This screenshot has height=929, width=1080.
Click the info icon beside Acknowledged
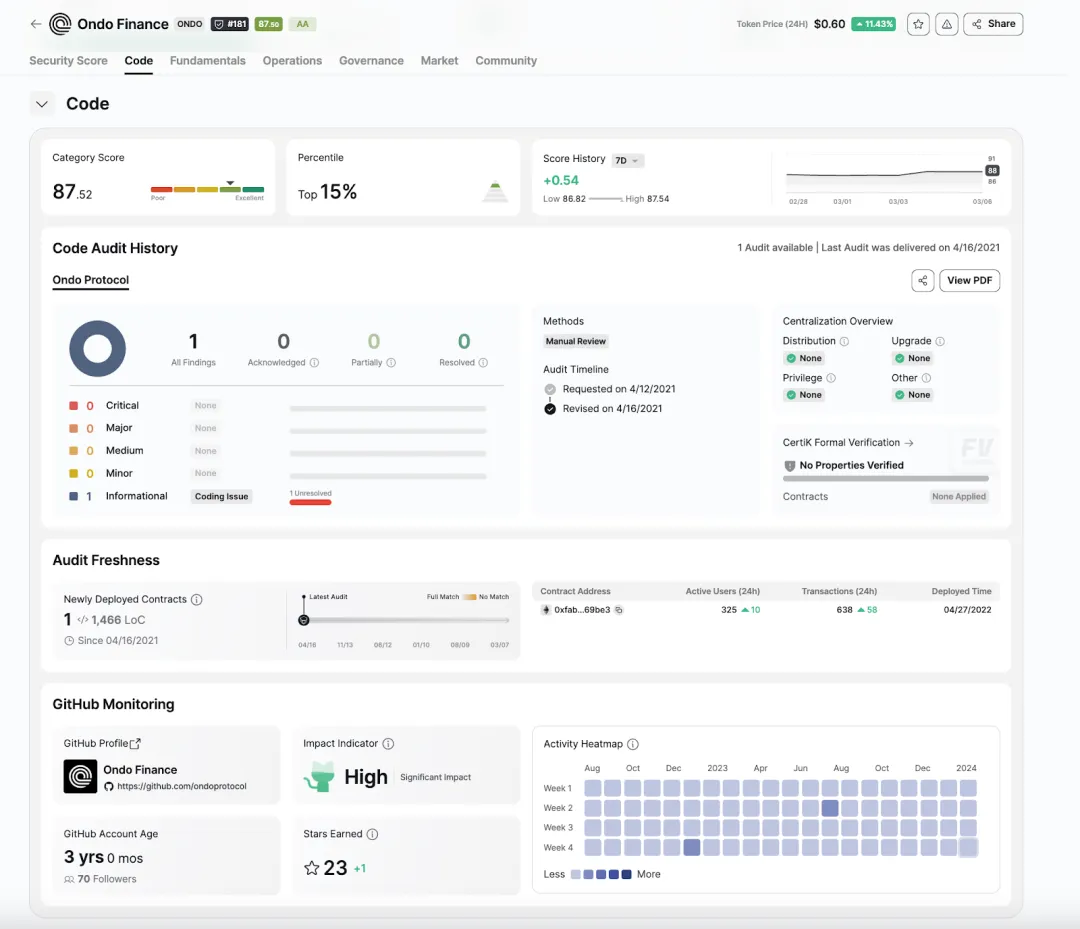point(315,363)
